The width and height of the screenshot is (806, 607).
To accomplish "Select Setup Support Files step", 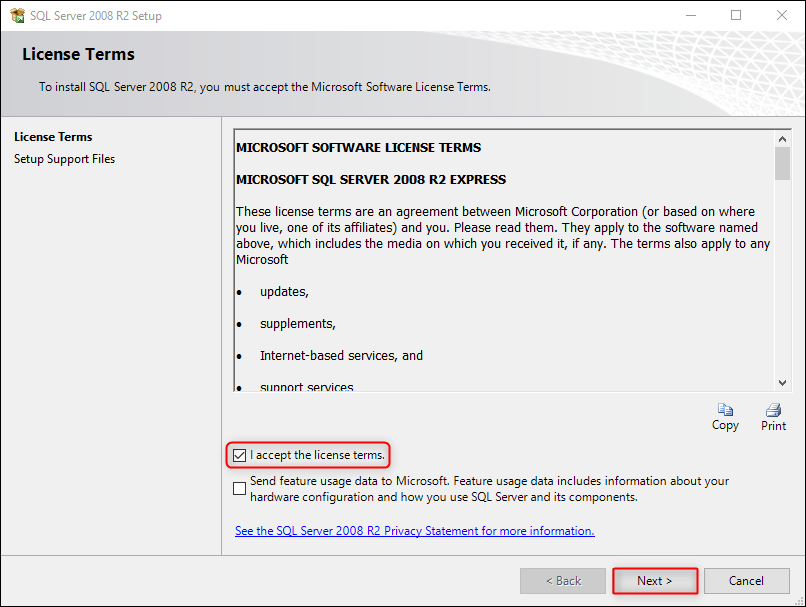I will pyautogui.click(x=64, y=159).
